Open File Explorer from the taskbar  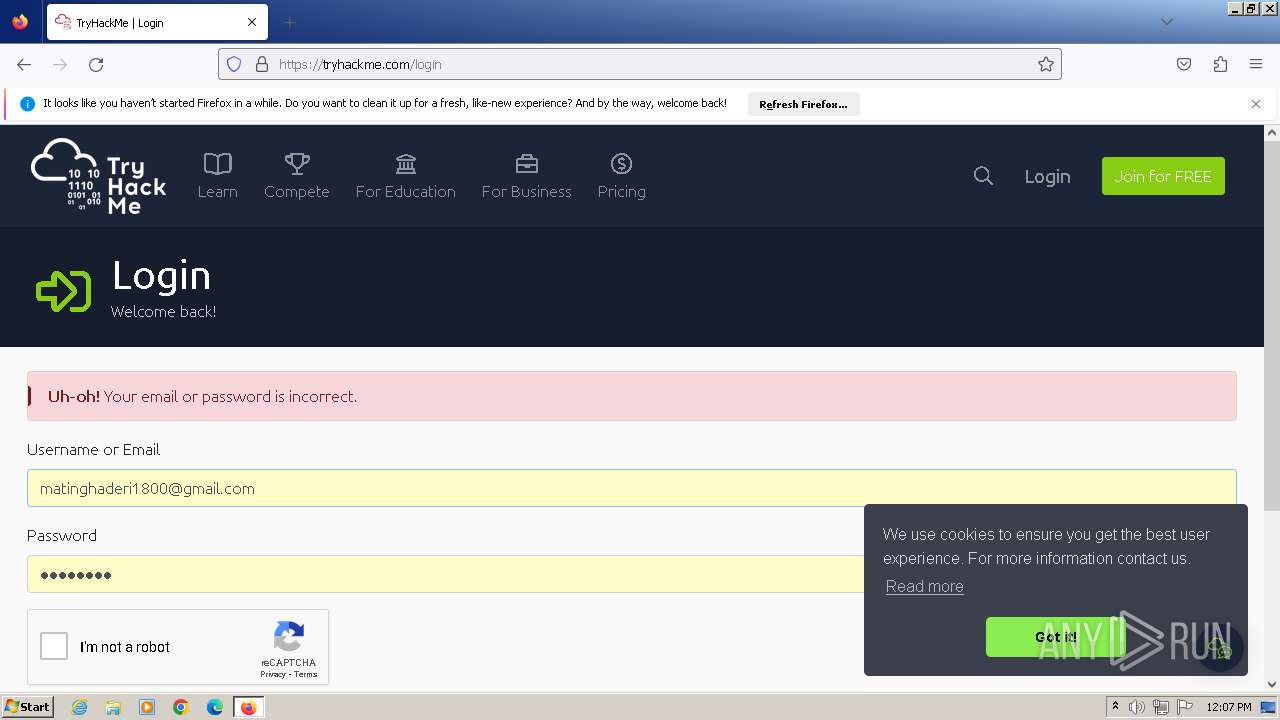[113, 707]
